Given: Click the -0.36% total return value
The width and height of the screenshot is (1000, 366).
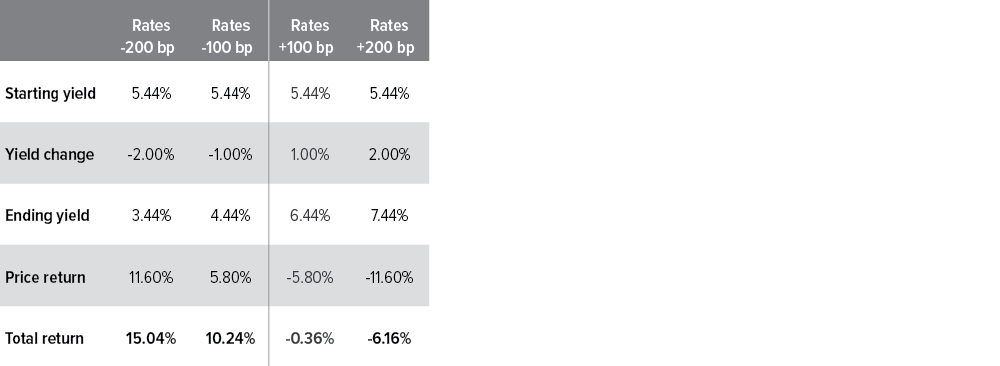Looking at the screenshot, I should (x=309, y=339).
